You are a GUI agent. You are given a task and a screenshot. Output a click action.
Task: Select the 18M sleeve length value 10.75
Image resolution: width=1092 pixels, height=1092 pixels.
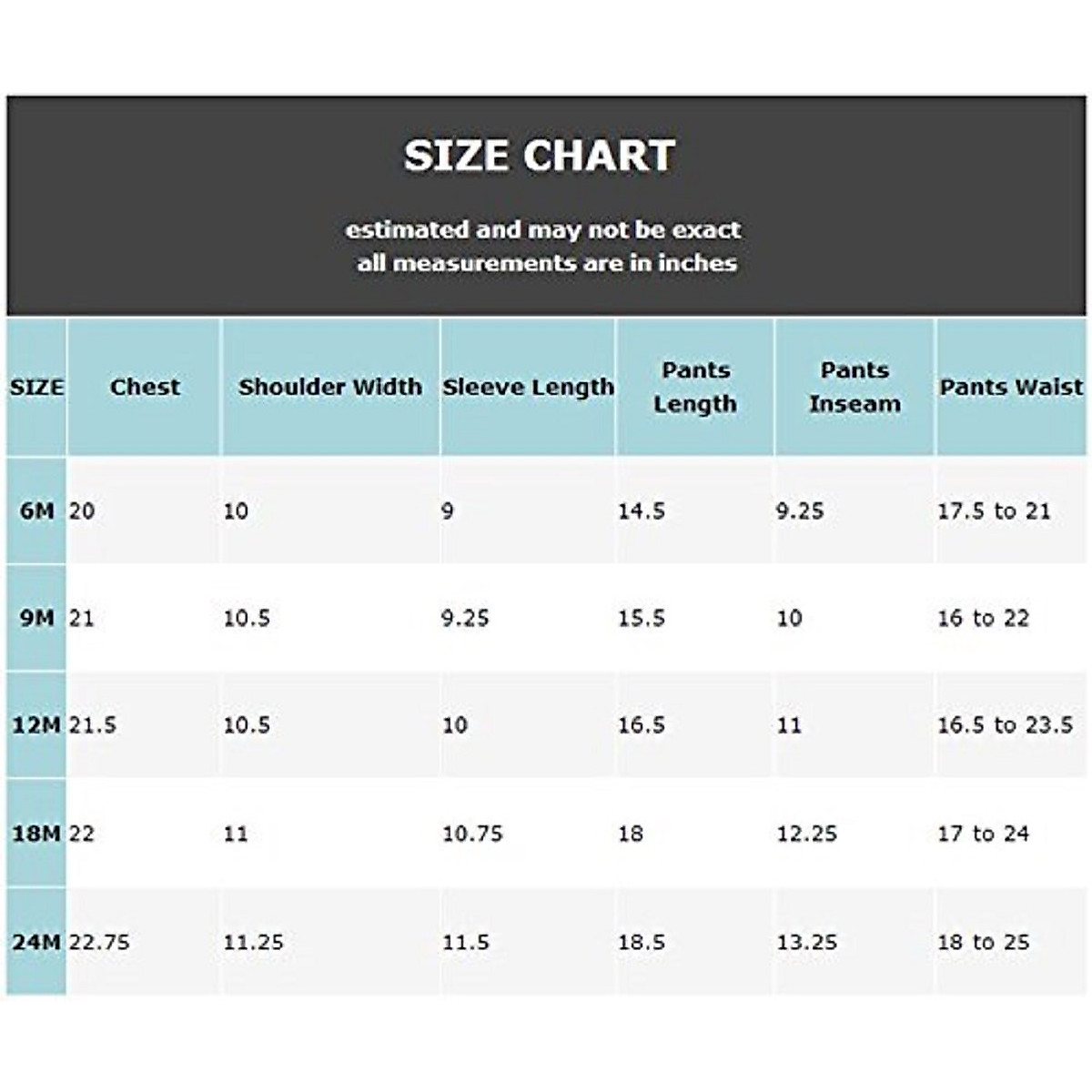472,833
